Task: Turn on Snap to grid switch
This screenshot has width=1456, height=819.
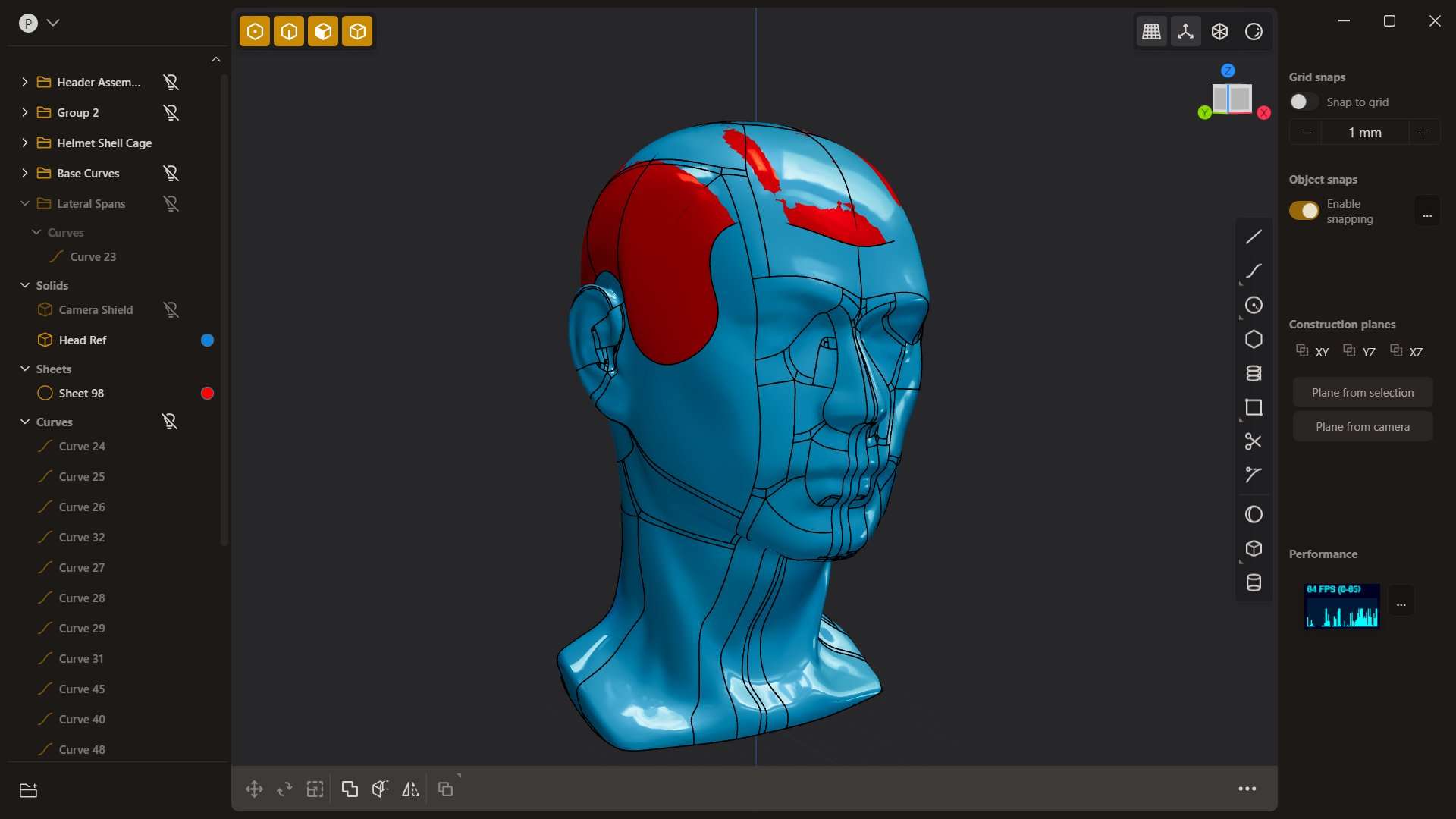Action: tap(1303, 102)
